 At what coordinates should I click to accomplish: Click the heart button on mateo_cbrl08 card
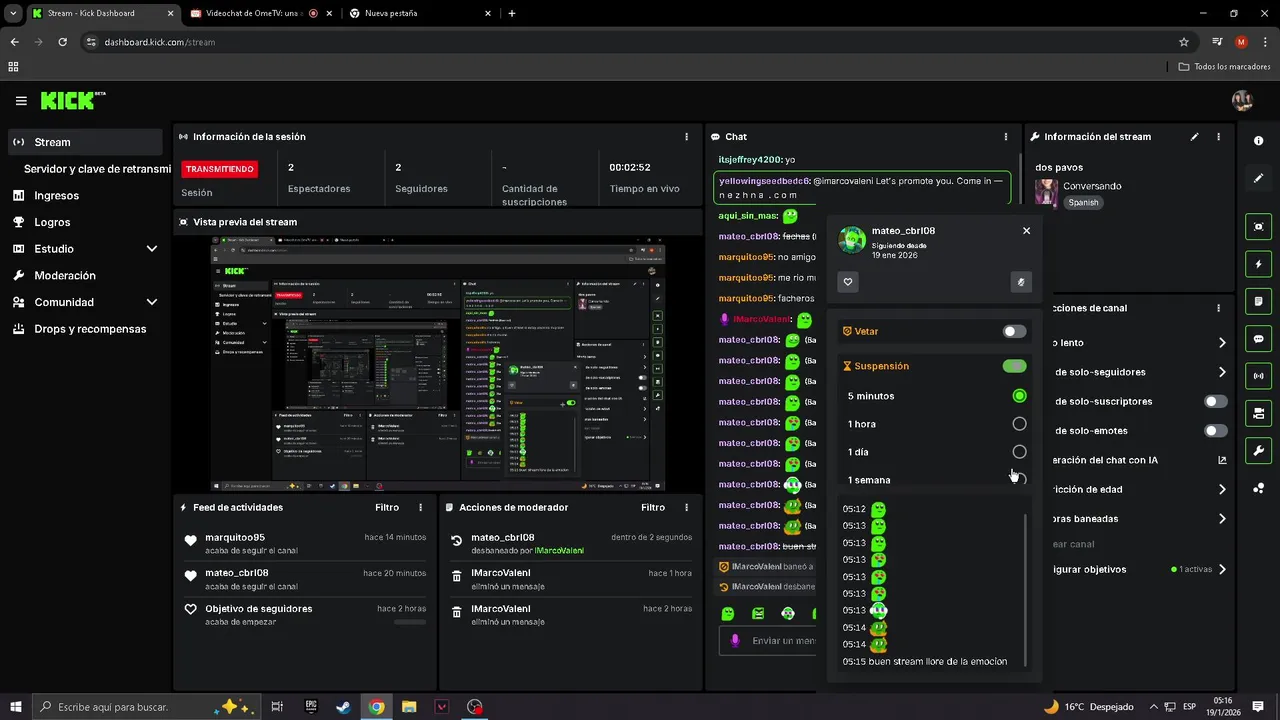[x=848, y=282]
